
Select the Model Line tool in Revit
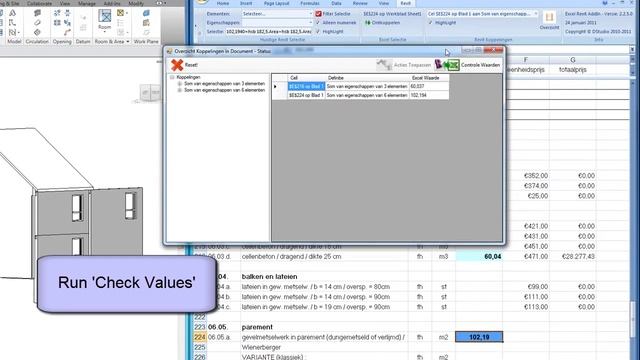click(12, 22)
